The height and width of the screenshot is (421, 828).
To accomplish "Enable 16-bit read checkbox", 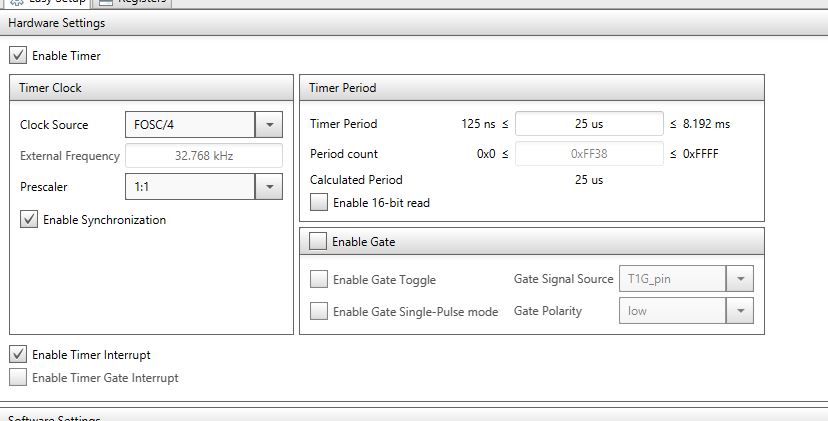I will click(319, 202).
